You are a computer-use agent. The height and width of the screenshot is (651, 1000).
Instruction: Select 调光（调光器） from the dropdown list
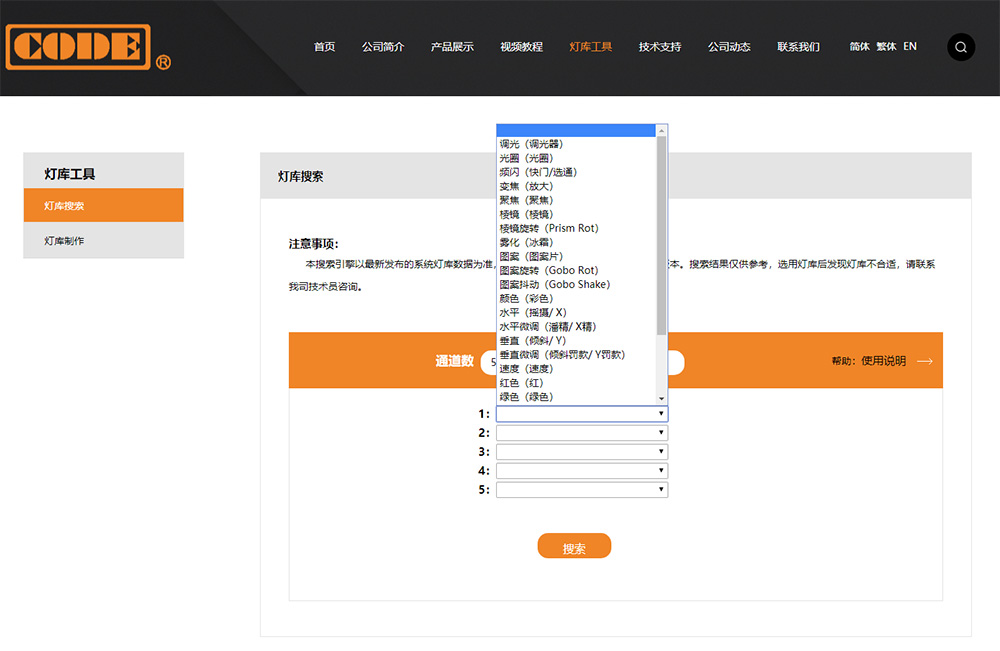[x=531, y=144]
